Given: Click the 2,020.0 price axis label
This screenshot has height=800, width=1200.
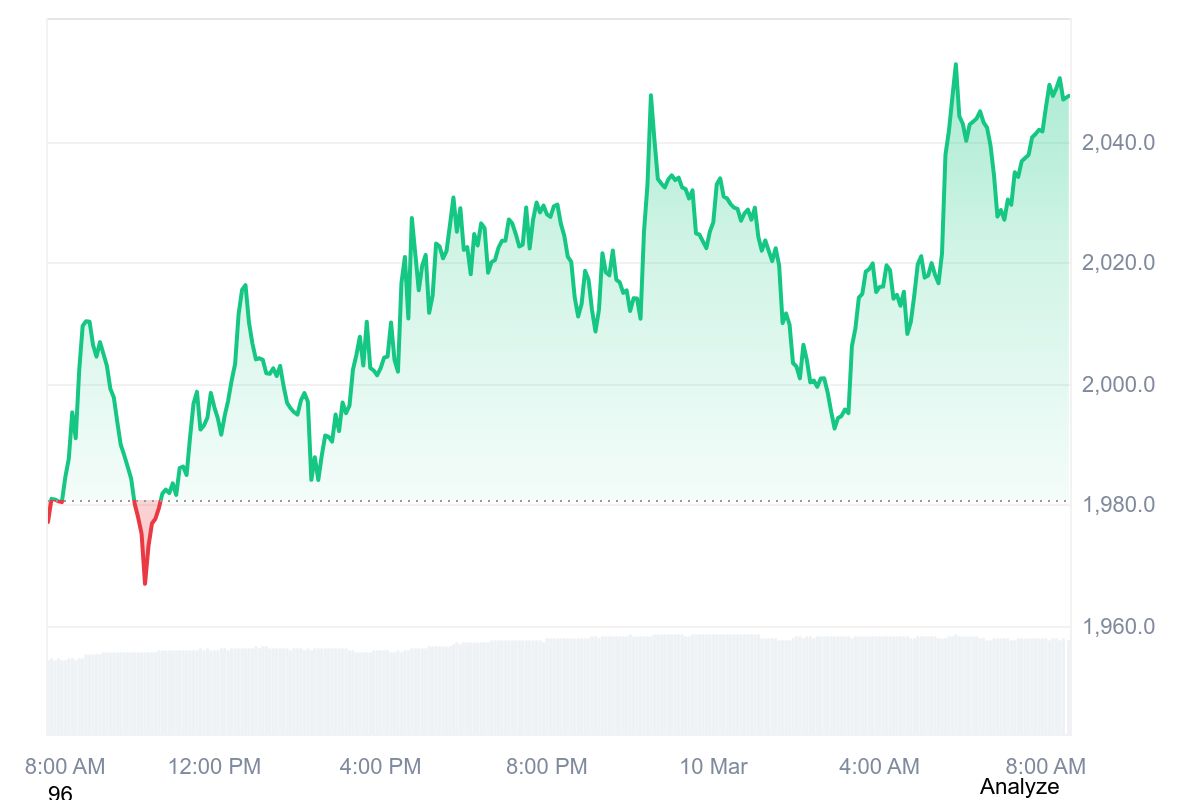Looking at the screenshot, I should [1118, 263].
